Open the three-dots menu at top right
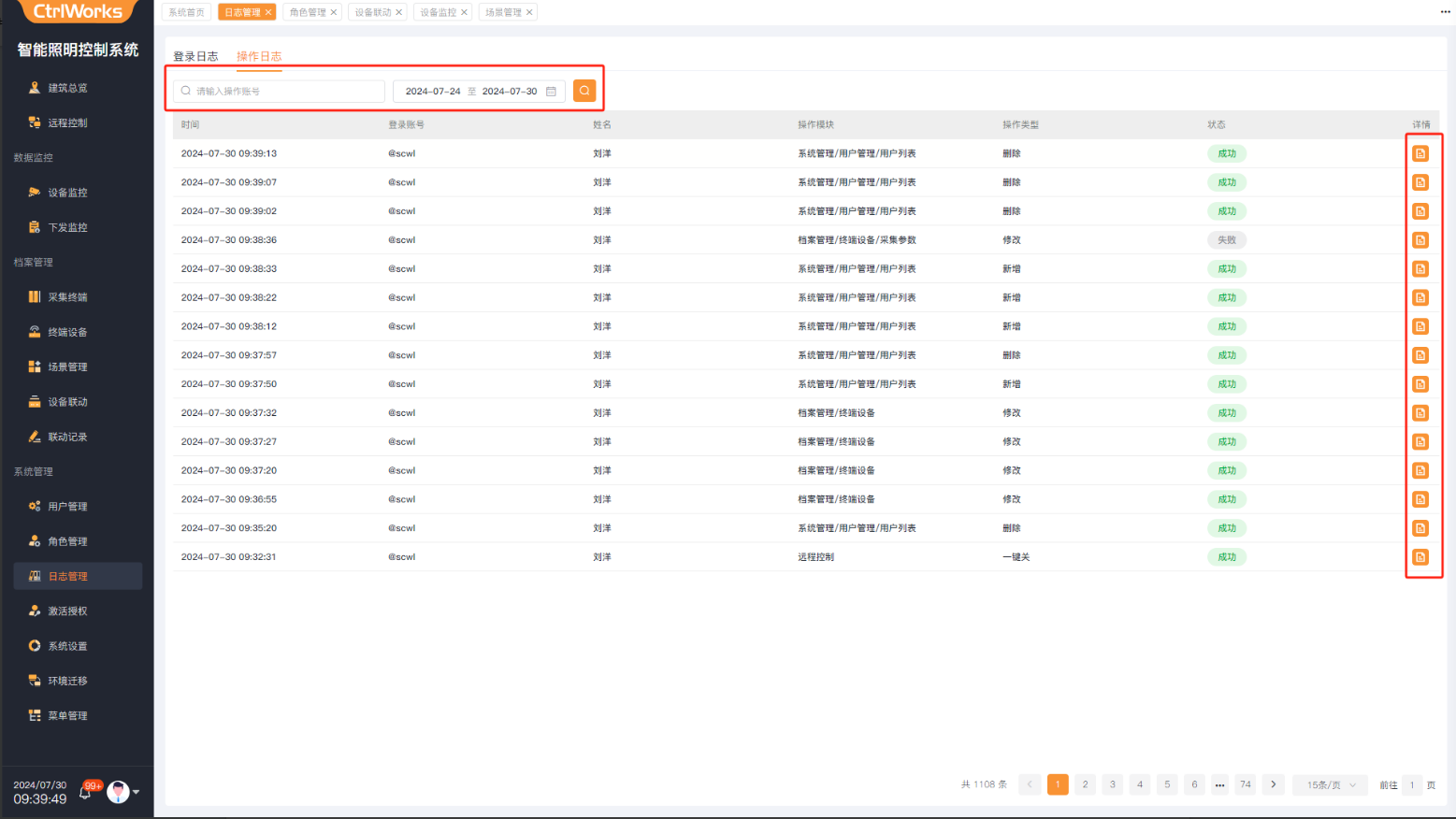Image resolution: width=1456 pixels, height=819 pixels. 1445,11
